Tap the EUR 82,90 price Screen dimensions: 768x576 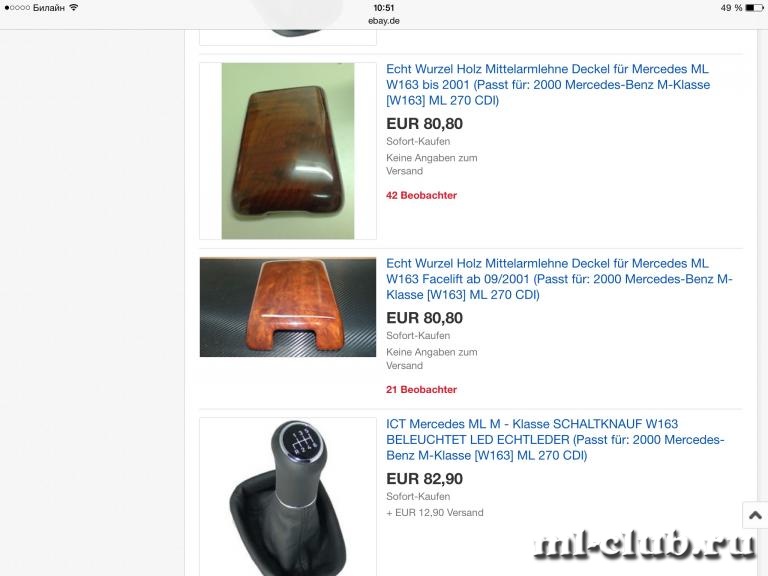coord(424,479)
